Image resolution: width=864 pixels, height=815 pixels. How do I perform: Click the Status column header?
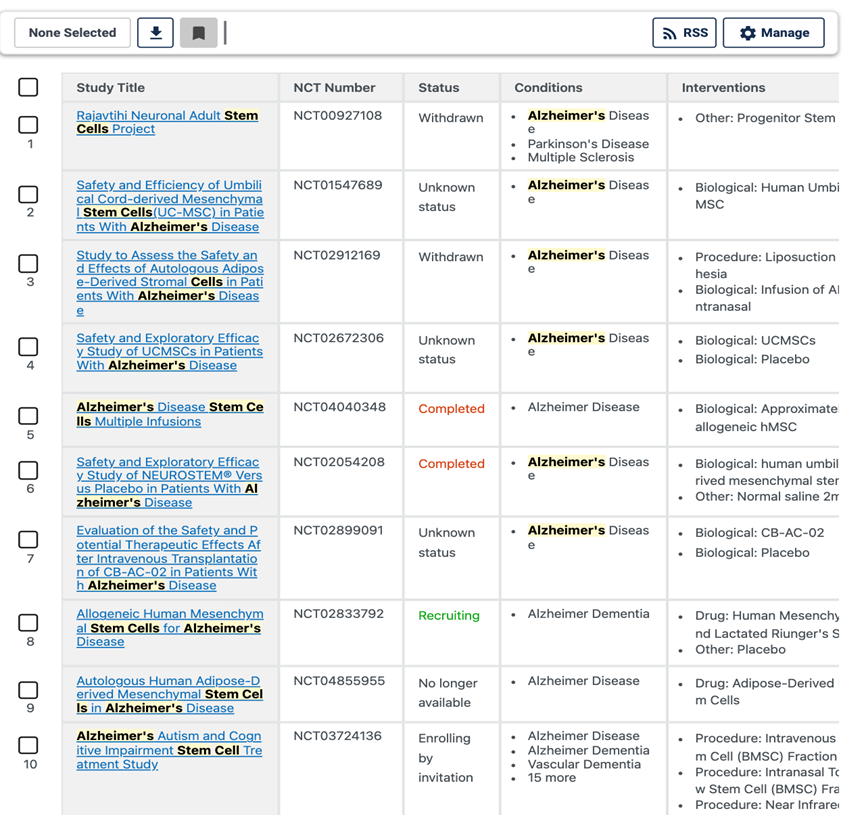pyautogui.click(x=438, y=88)
